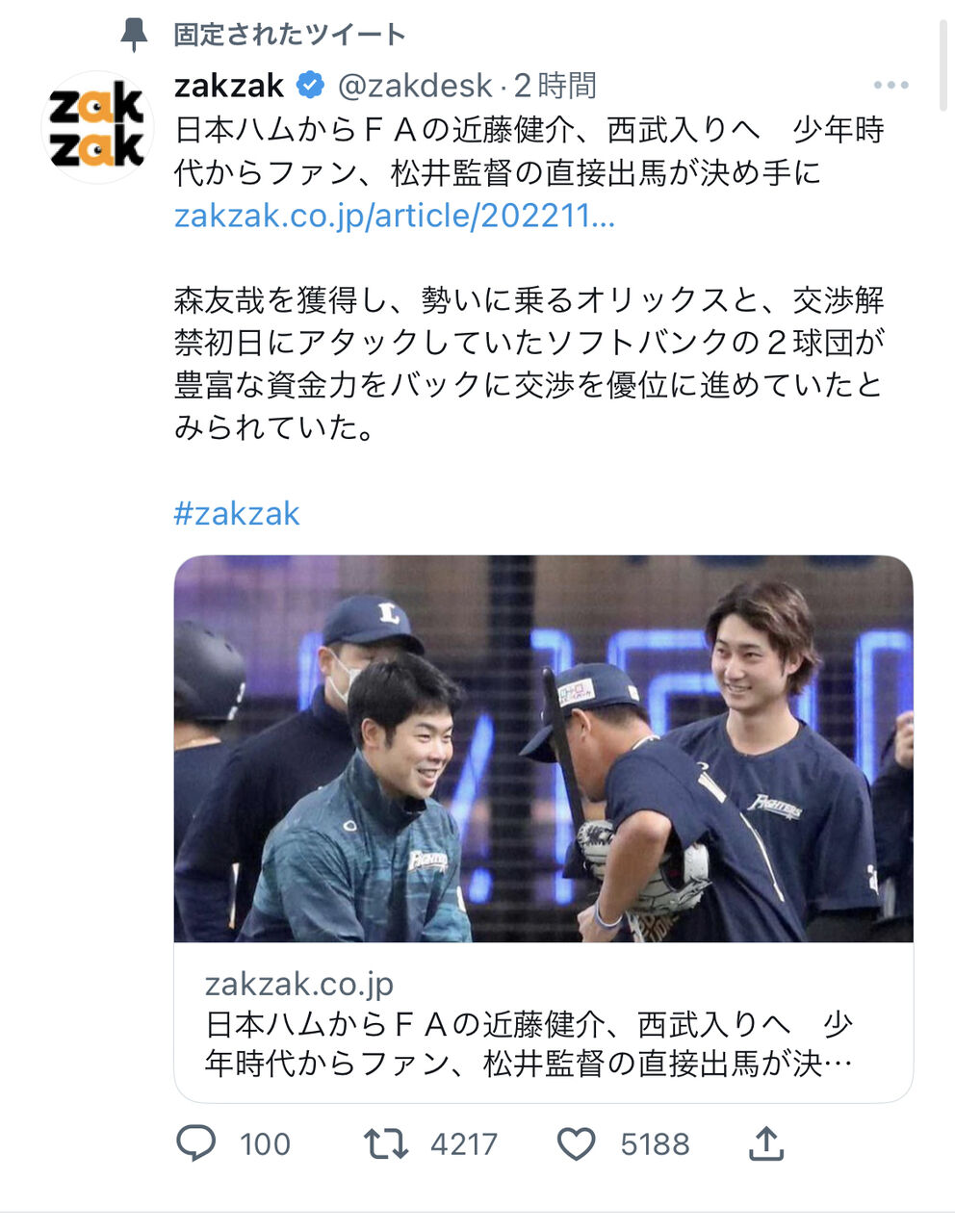Click the pinned tweet pin icon

click(x=134, y=35)
